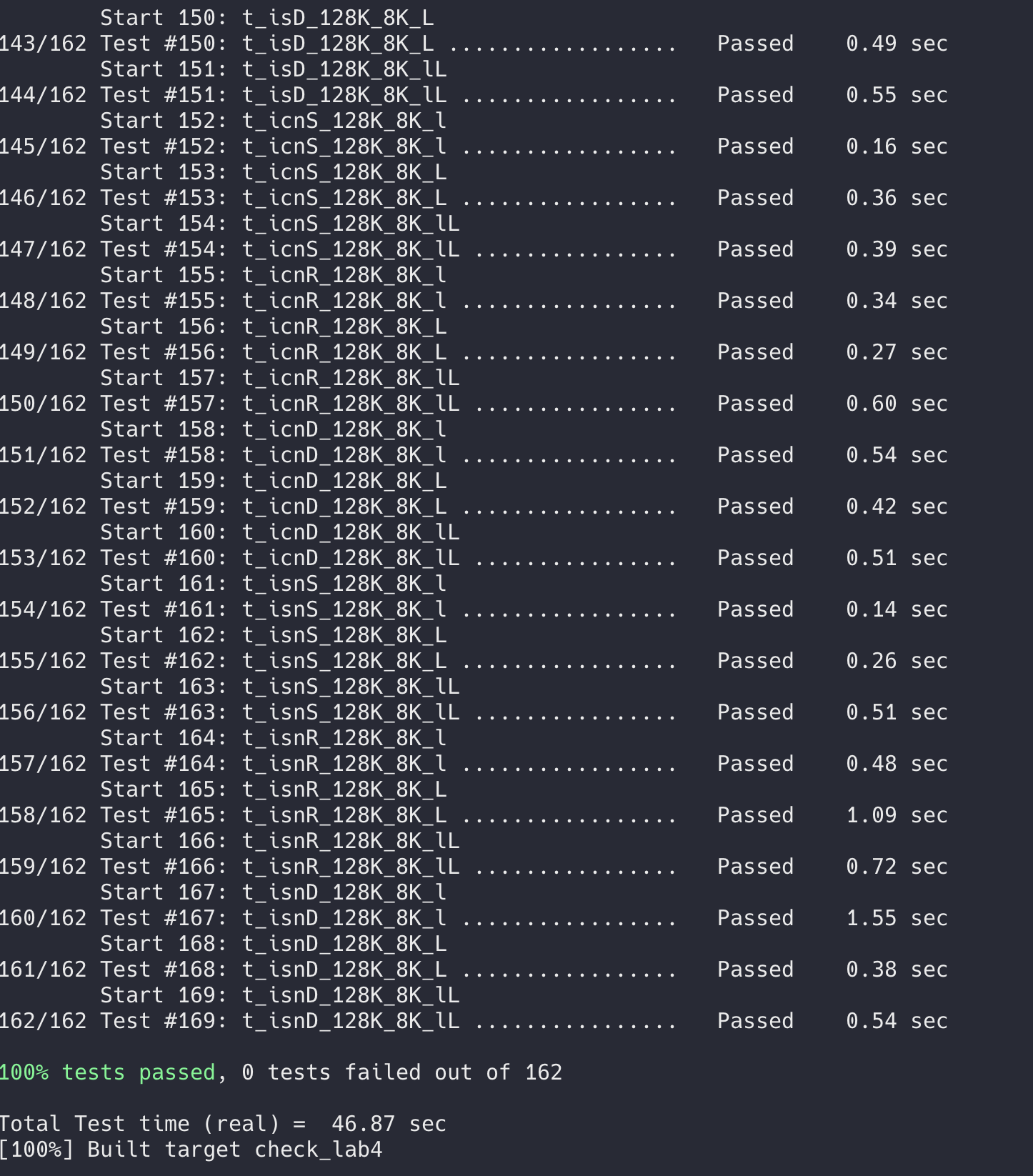
Task: Click the 0.72 sec timing value
Action: [x=897, y=867]
